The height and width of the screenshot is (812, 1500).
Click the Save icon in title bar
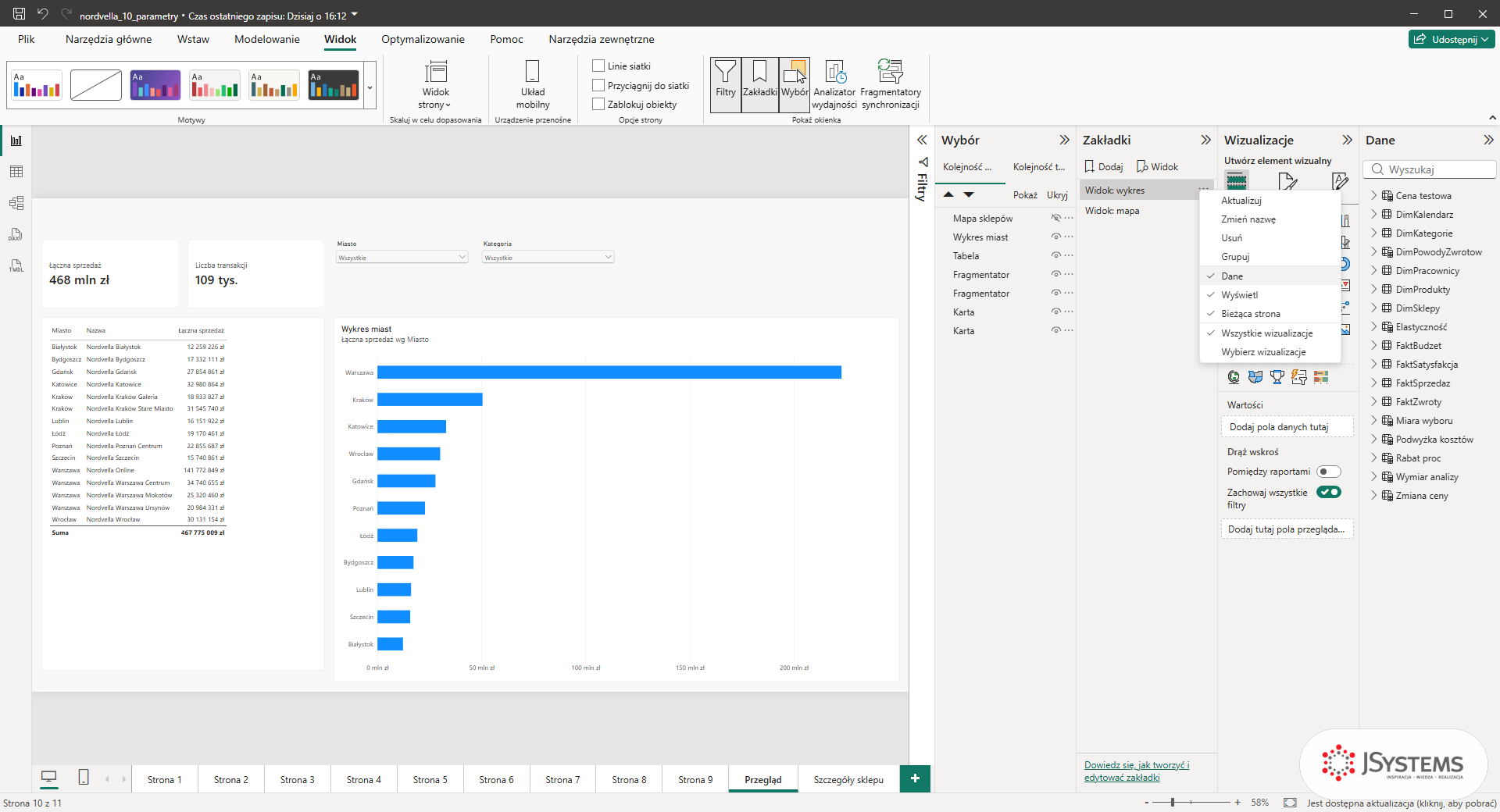point(20,14)
